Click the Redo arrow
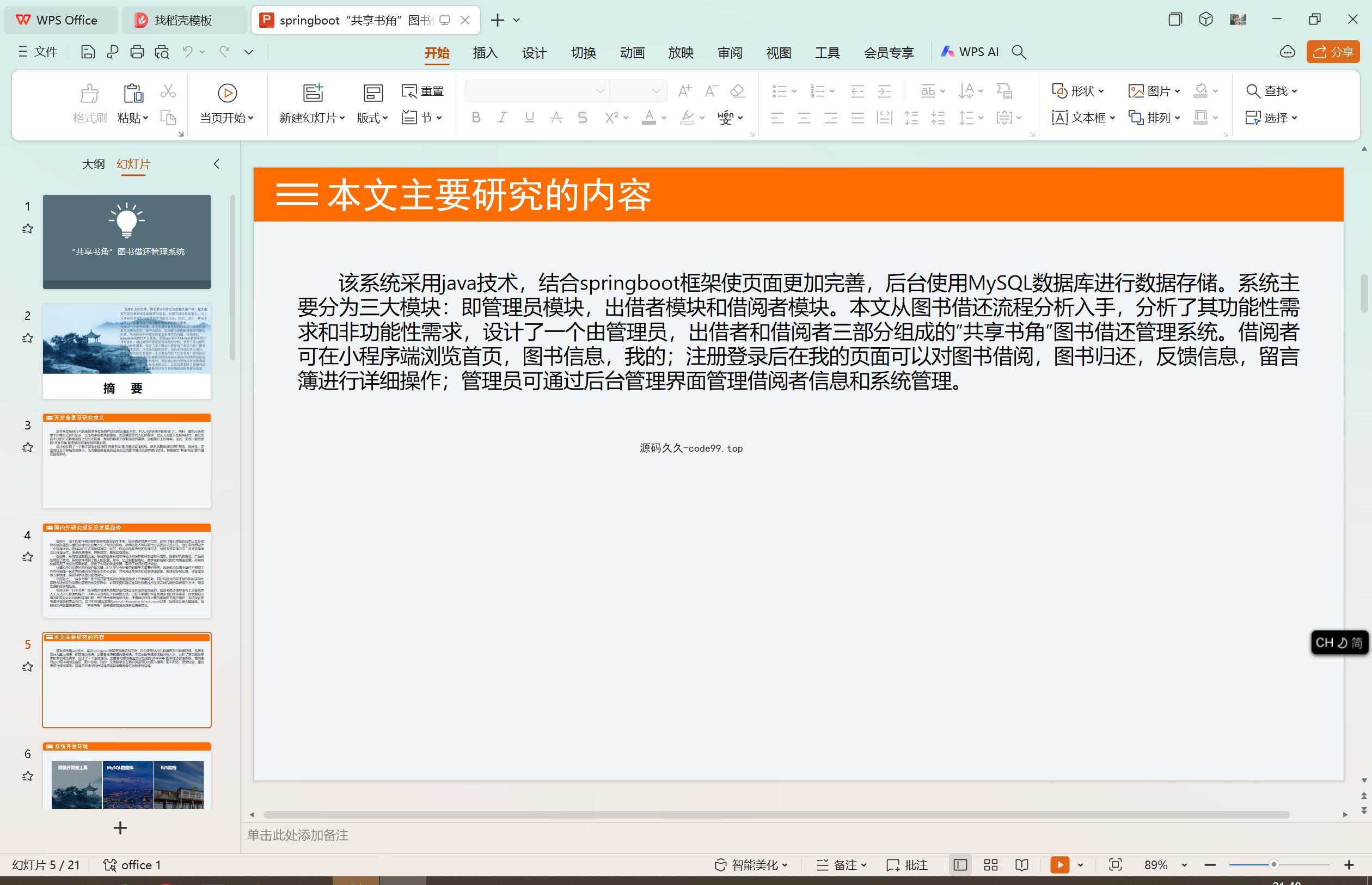1372x885 pixels. click(224, 52)
